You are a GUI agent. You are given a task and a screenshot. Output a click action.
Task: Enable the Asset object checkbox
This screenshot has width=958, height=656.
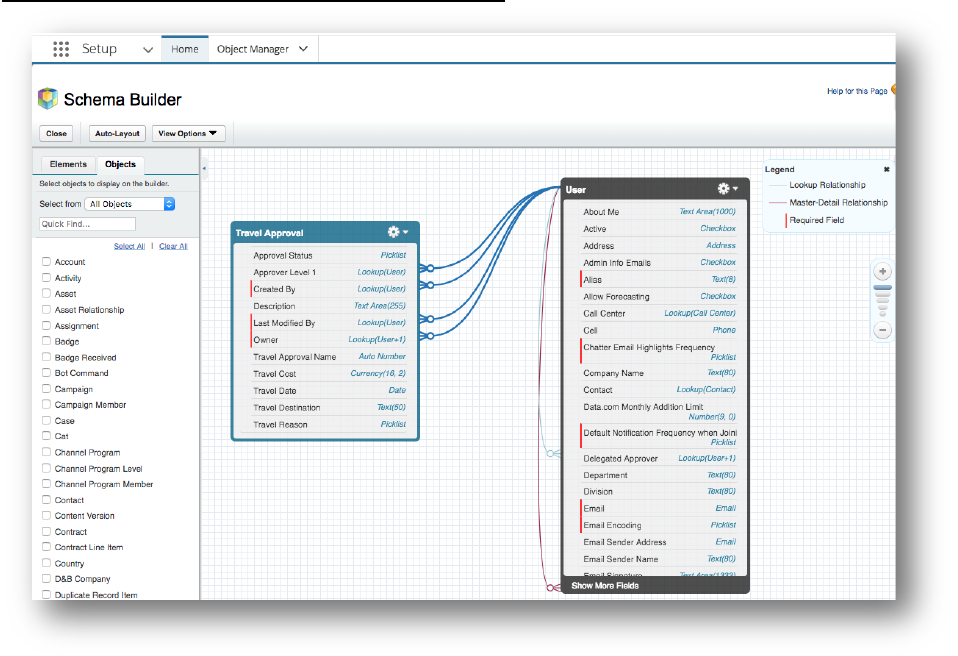pos(46,293)
